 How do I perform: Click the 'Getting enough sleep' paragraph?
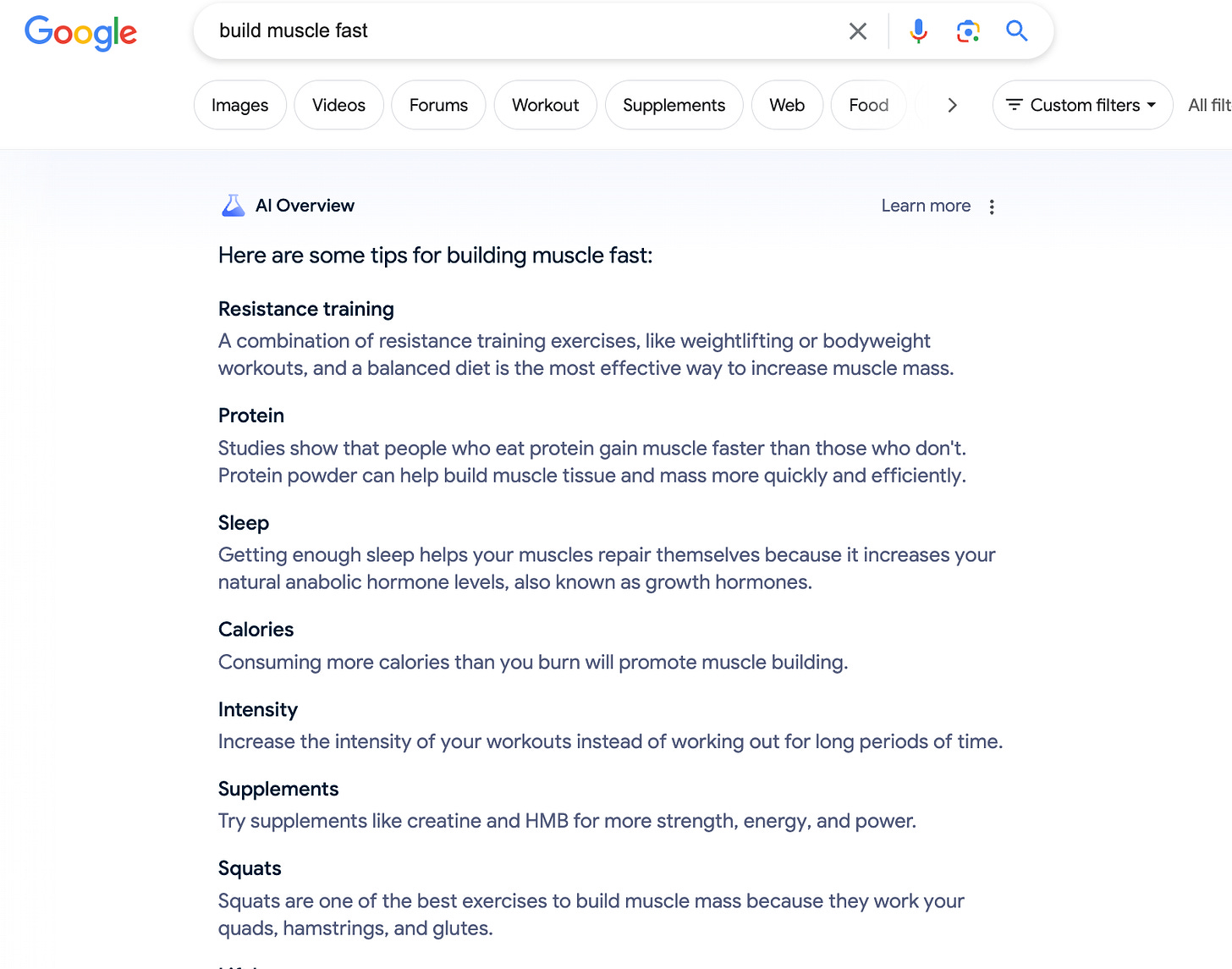(x=607, y=568)
